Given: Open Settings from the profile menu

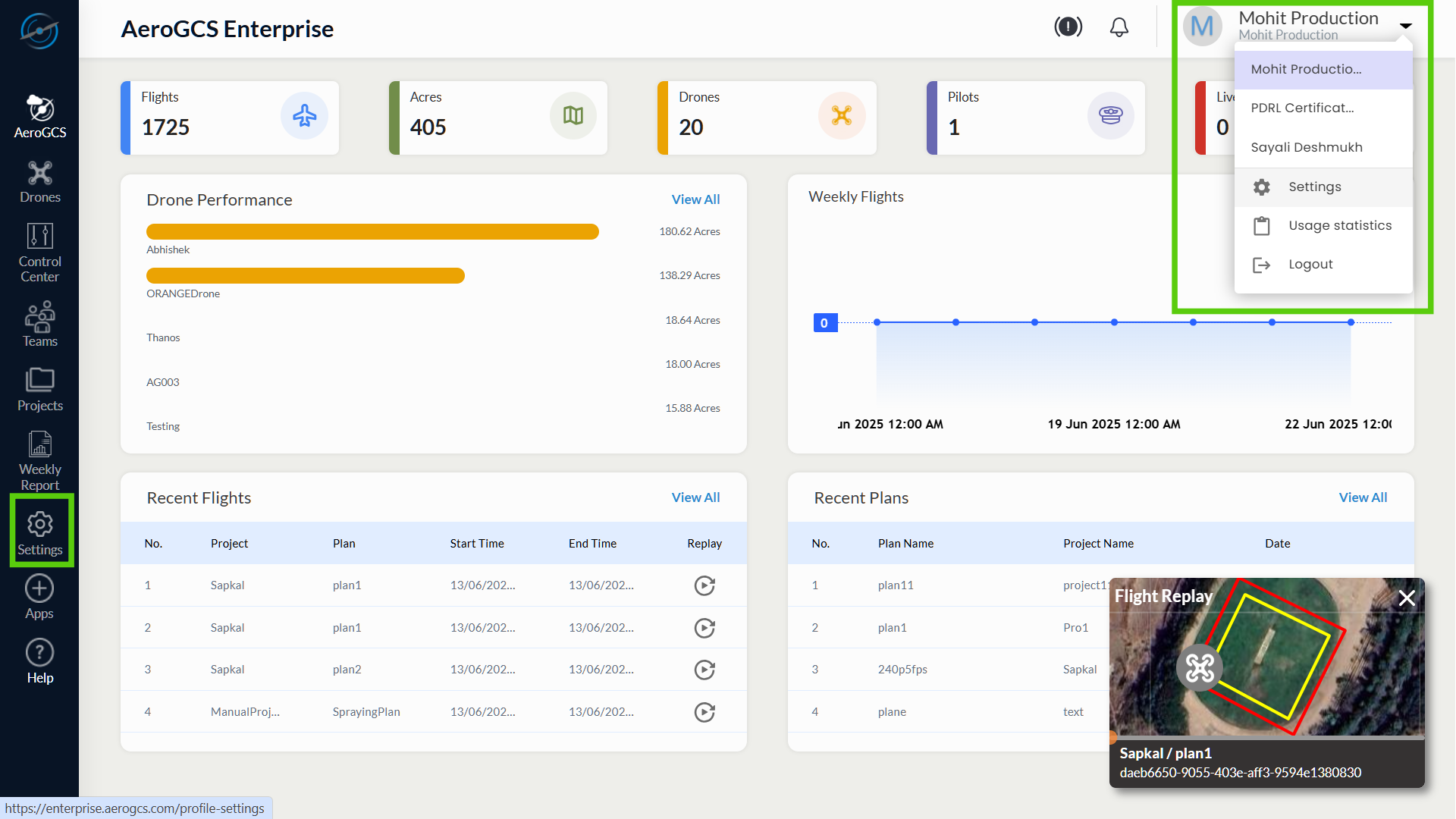Looking at the screenshot, I should (1323, 187).
